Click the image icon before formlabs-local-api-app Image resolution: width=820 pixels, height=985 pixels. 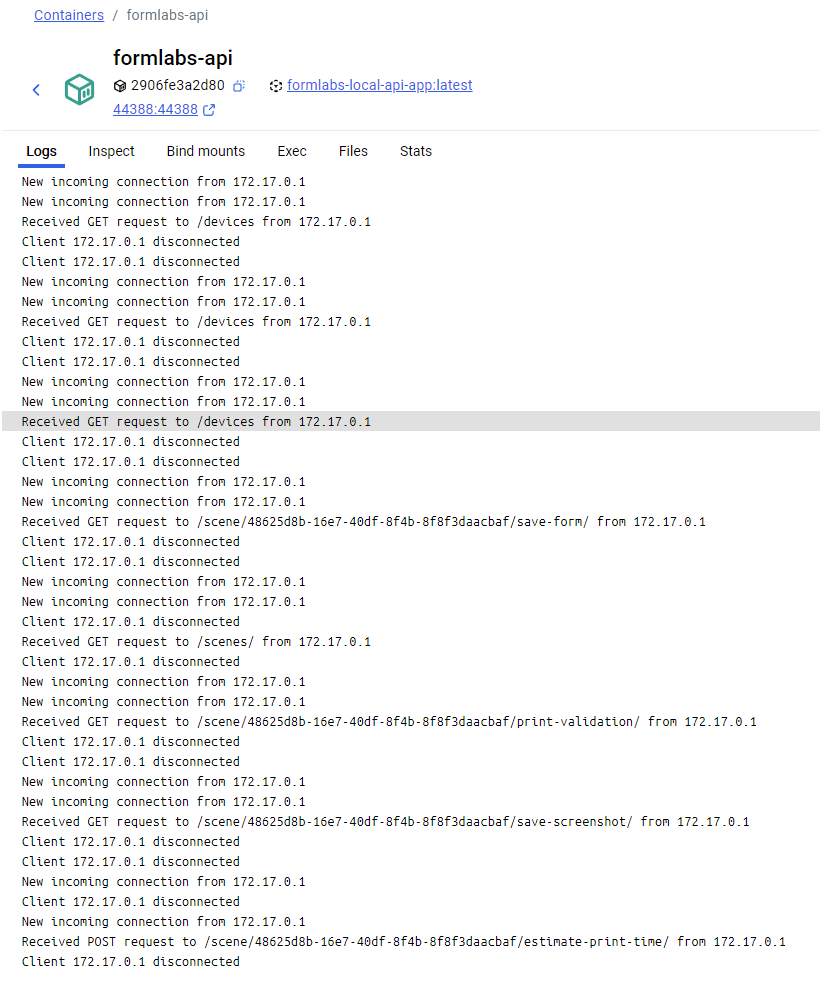pyautogui.click(x=275, y=86)
